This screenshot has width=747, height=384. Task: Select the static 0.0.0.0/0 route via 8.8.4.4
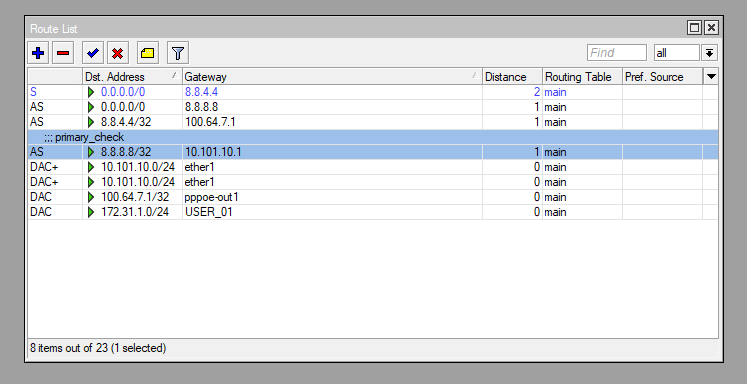373,92
